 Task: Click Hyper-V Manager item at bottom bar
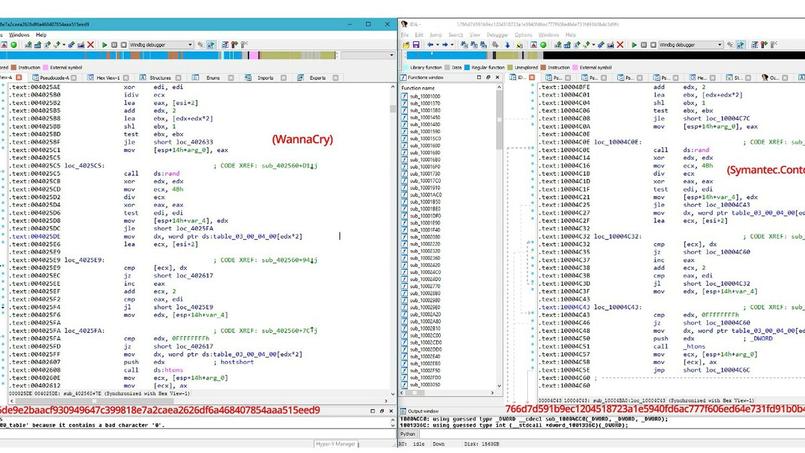336,444
